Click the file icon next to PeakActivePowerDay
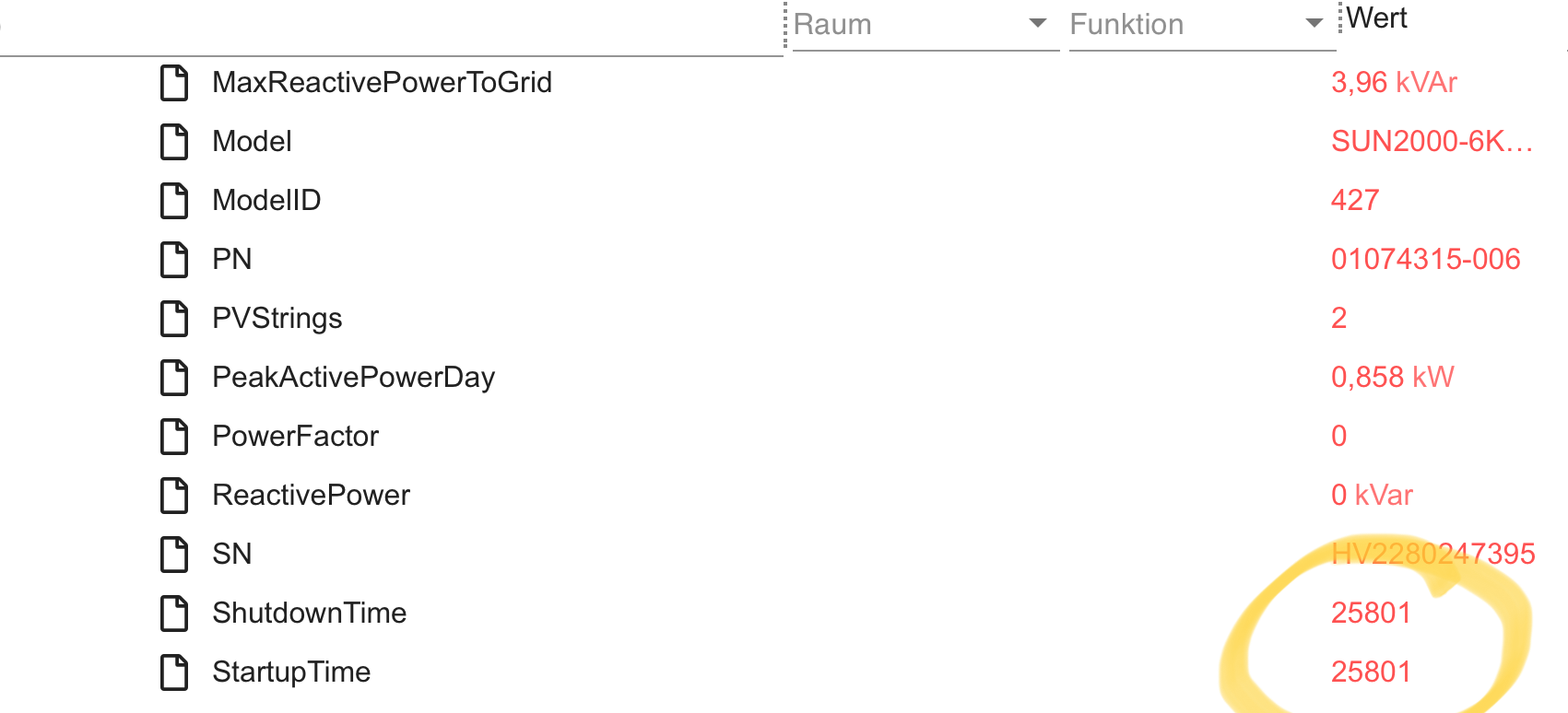The width and height of the screenshot is (1568, 713). point(174,378)
